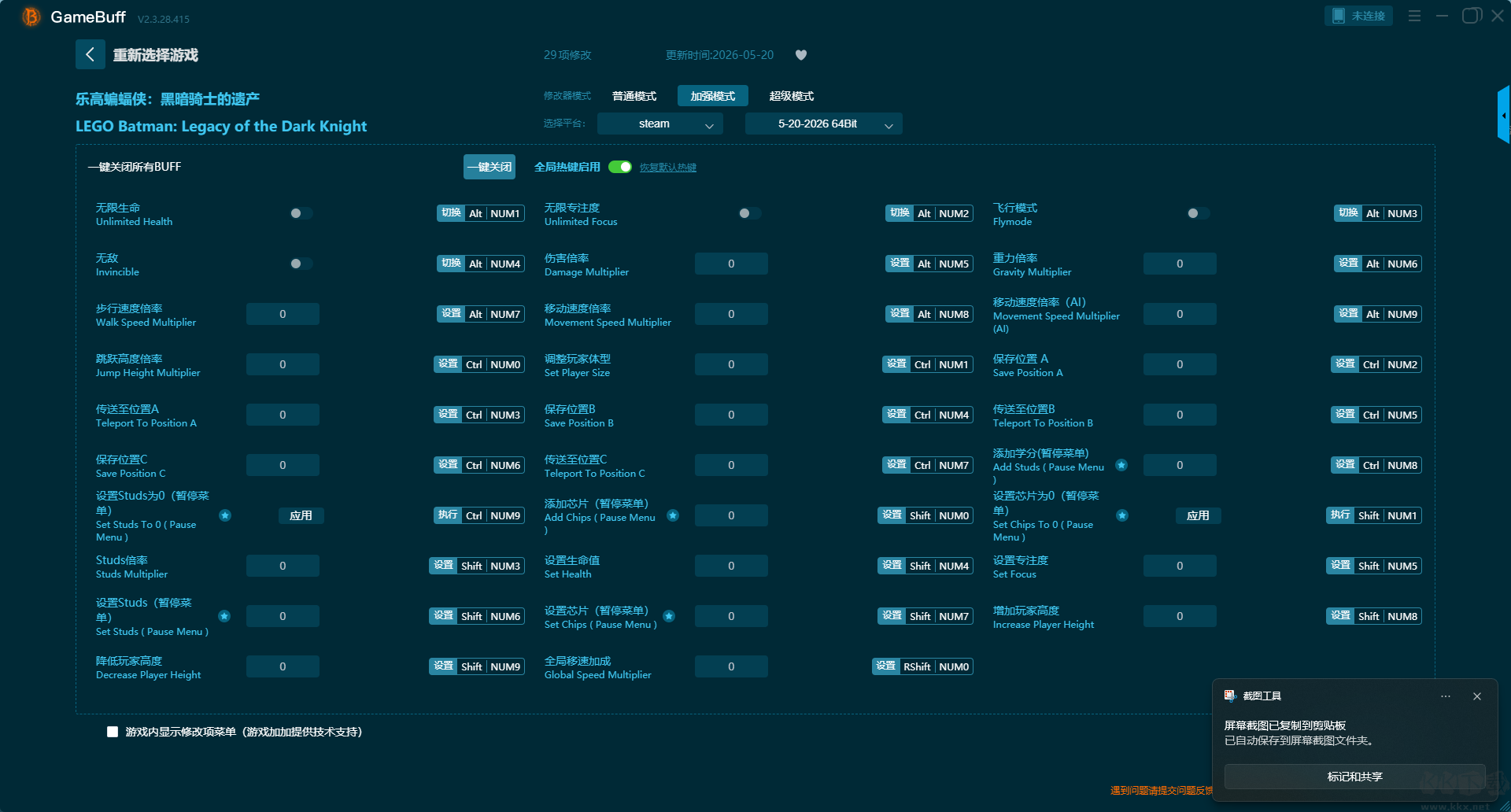This screenshot has height=812, width=1511.
Task: Click the heart favorite icon
Action: click(801, 55)
